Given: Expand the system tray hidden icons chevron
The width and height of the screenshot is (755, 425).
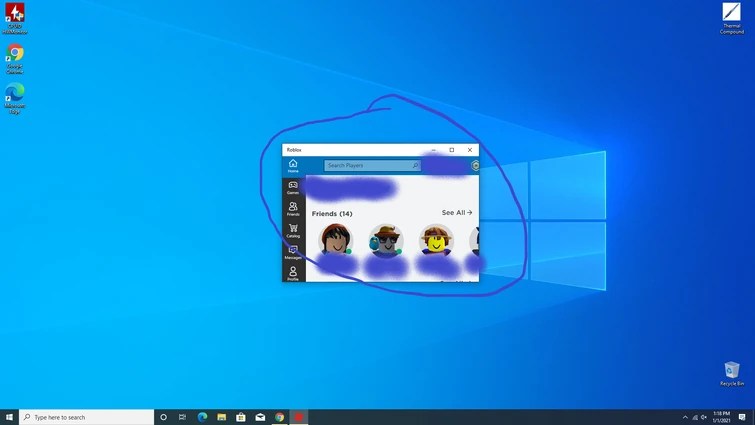Looking at the screenshot, I should (685, 417).
